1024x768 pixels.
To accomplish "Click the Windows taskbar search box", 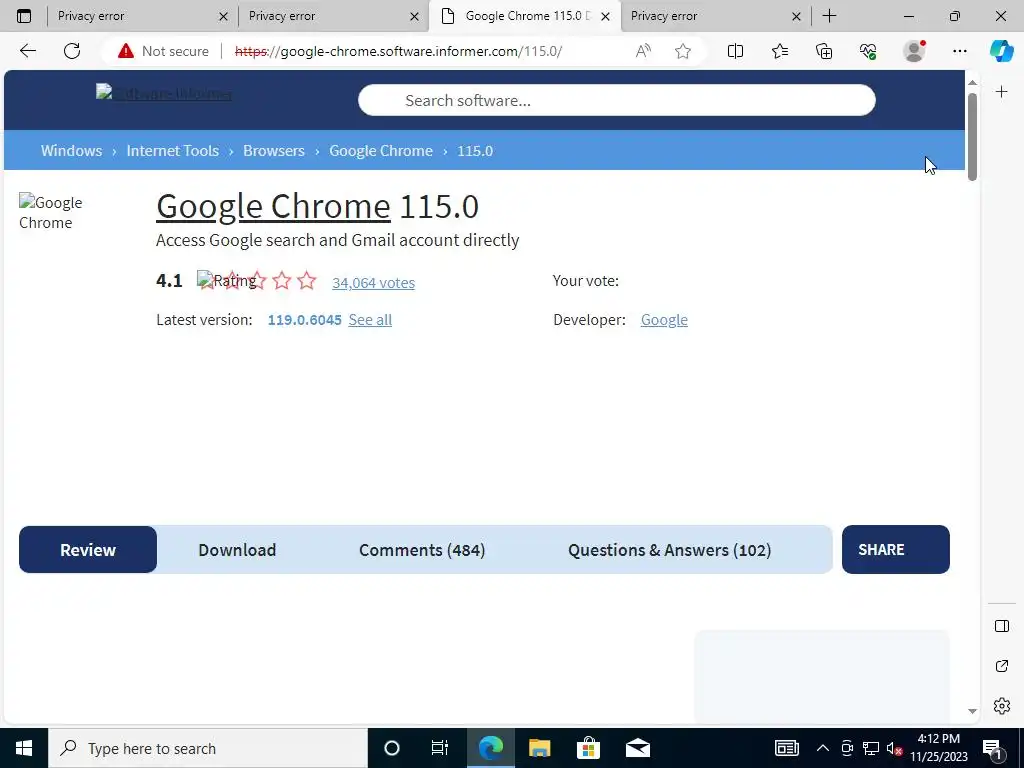I will (208, 748).
